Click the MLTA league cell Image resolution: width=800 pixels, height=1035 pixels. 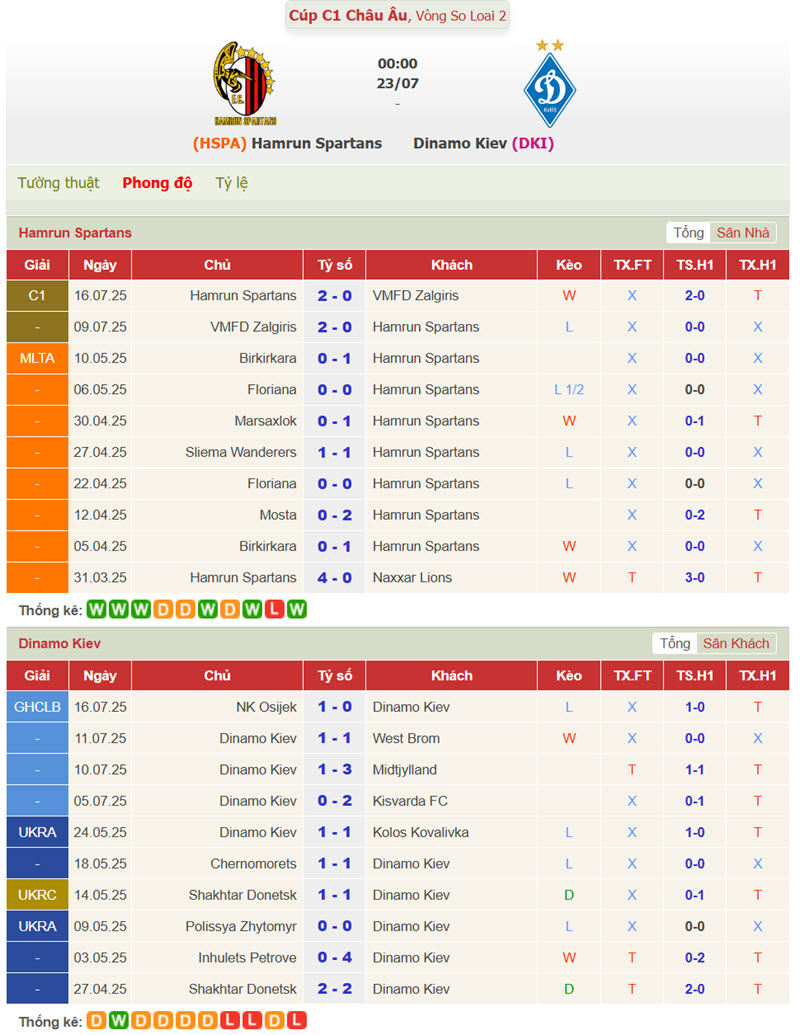coord(37,358)
